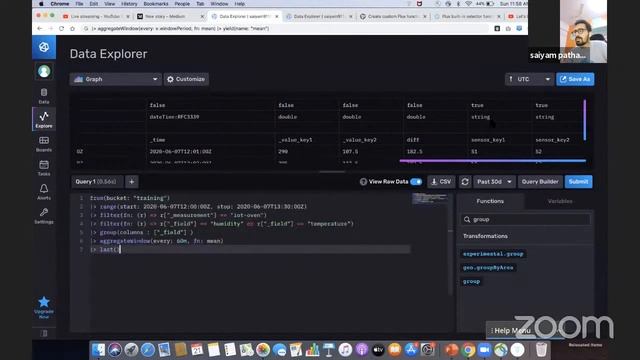This screenshot has width=640, height=360.
Task: Click the functions search field containing group
Action: [x=526, y=220]
